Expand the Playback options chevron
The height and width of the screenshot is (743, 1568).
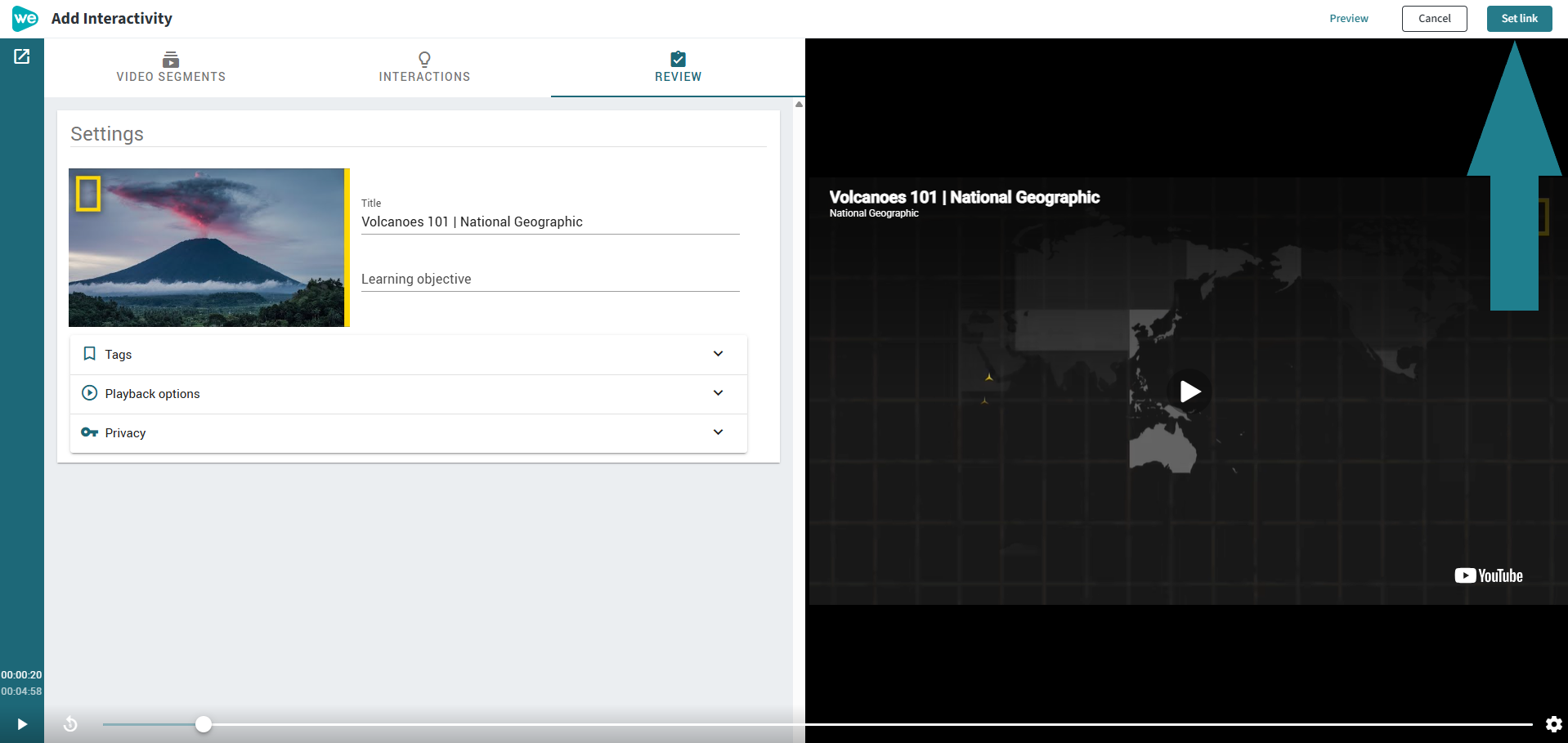(718, 393)
